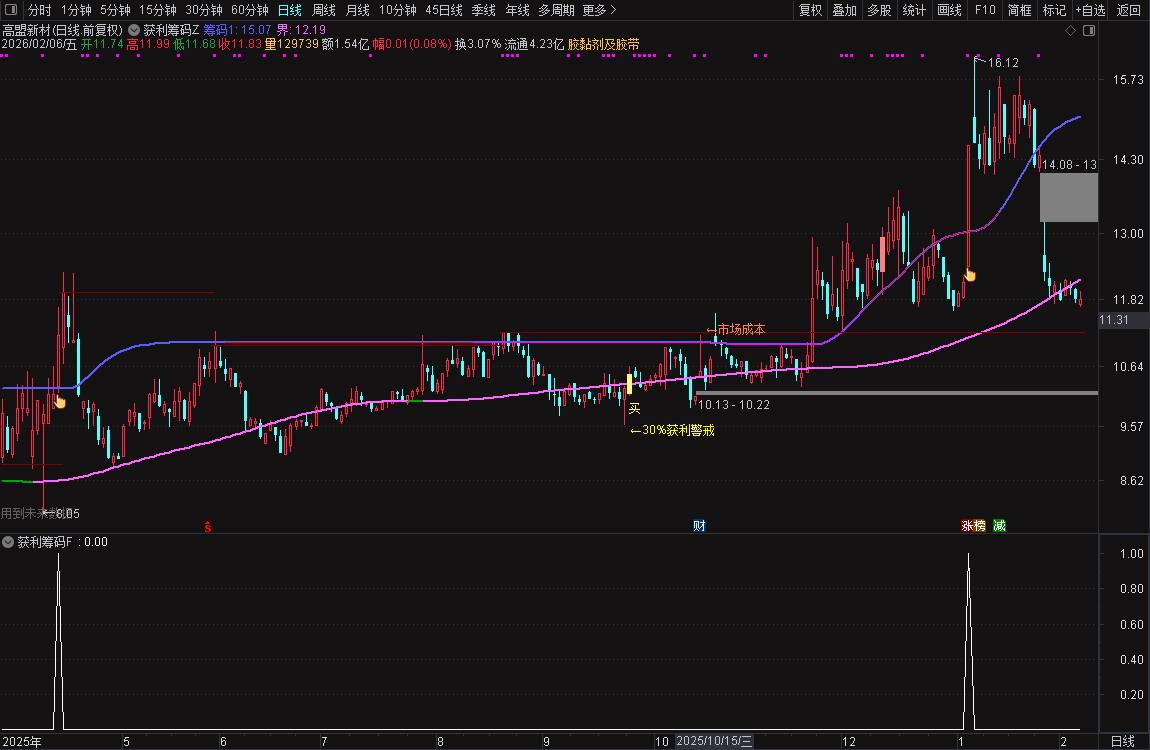Click the 返回 back button
This screenshot has width=1150, height=750.
click(x=1128, y=10)
